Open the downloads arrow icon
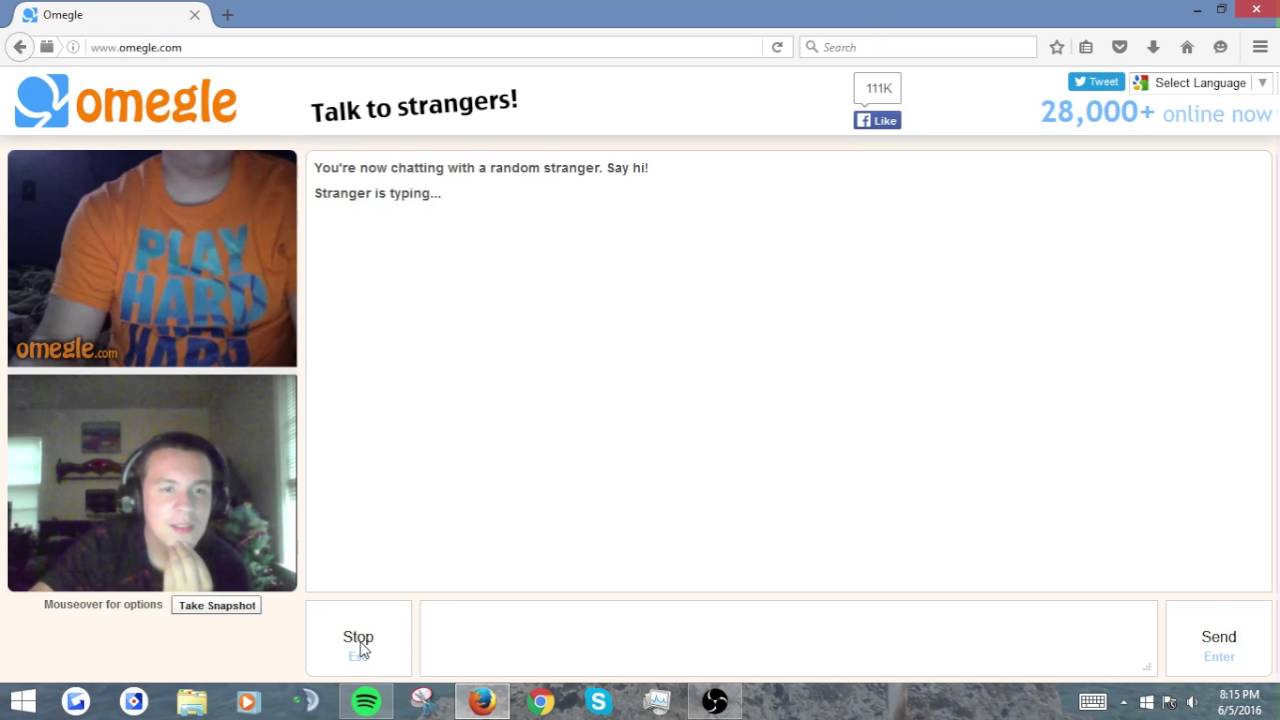This screenshot has width=1280, height=720. [x=1153, y=47]
